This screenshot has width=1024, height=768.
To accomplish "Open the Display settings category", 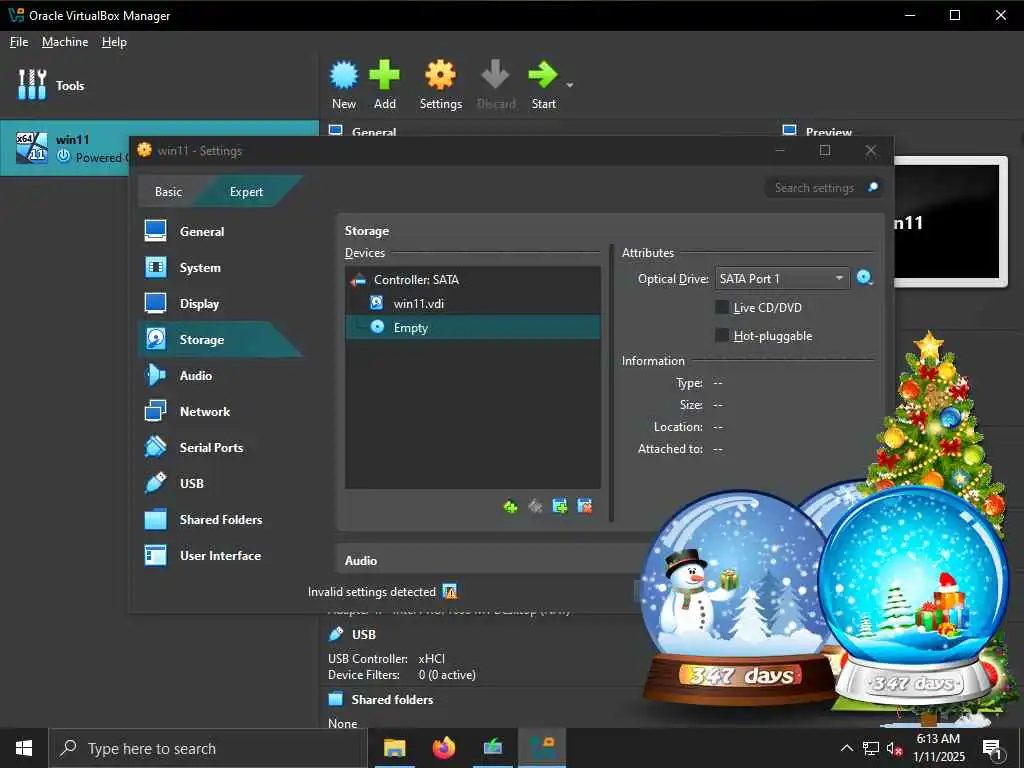I will (199, 303).
